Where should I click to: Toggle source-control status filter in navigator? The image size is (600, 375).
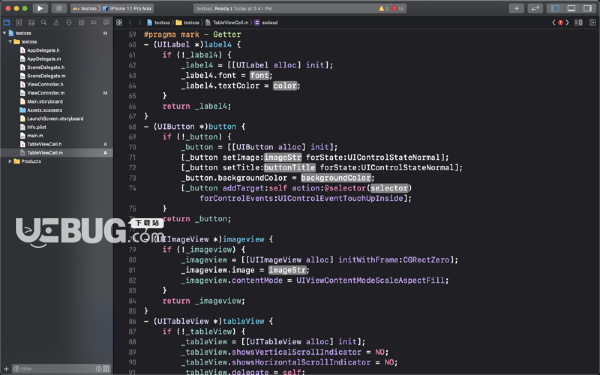pyautogui.click(x=106, y=369)
